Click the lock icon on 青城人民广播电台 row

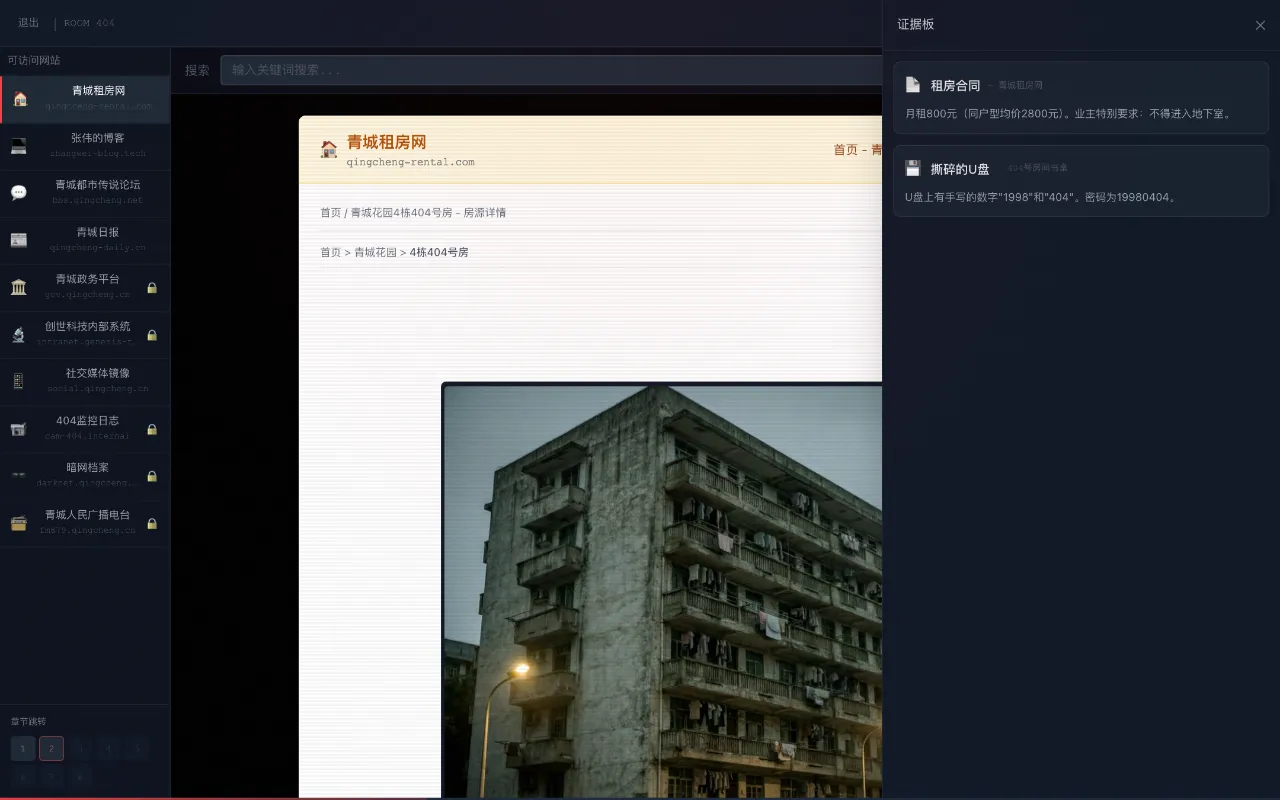coord(152,523)
